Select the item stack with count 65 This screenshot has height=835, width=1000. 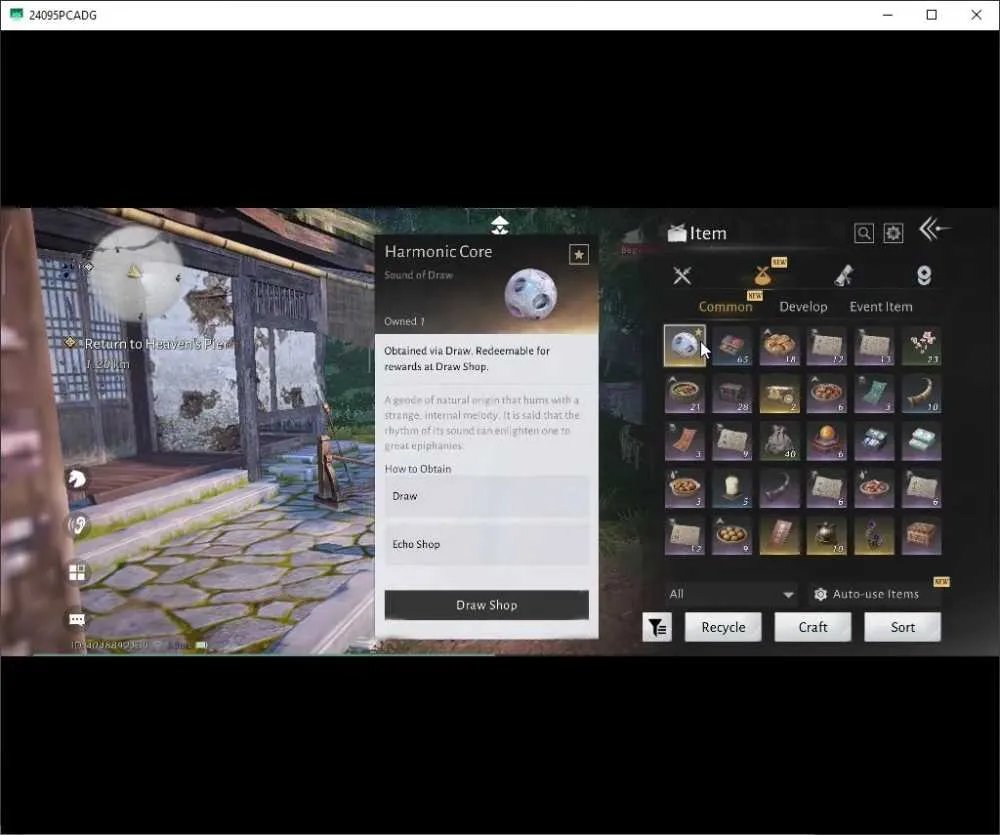tap(732, 346)
